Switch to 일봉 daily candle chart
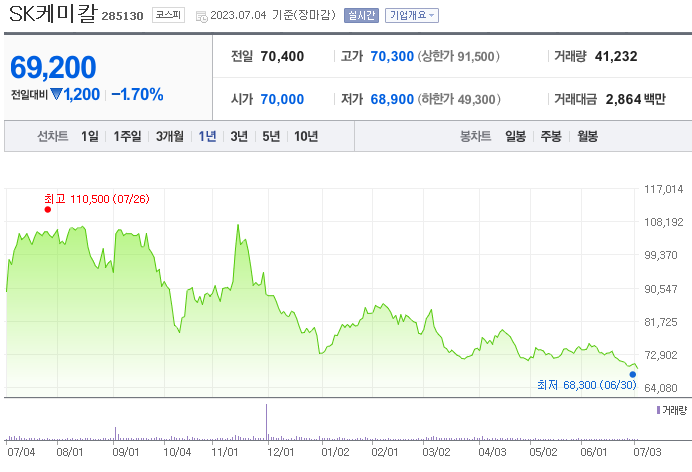The width and height of the screenshot is (692, 472). 515,136
